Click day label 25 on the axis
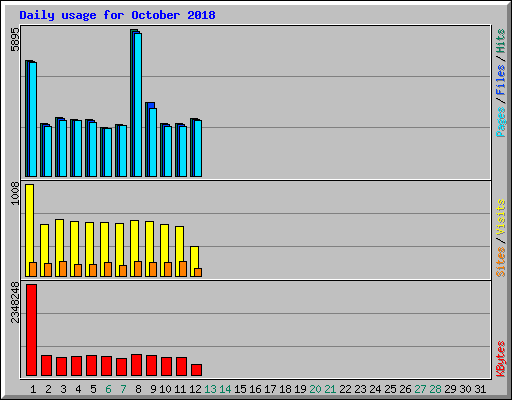Viewport: 512px width, 400px height. [390, 389]
